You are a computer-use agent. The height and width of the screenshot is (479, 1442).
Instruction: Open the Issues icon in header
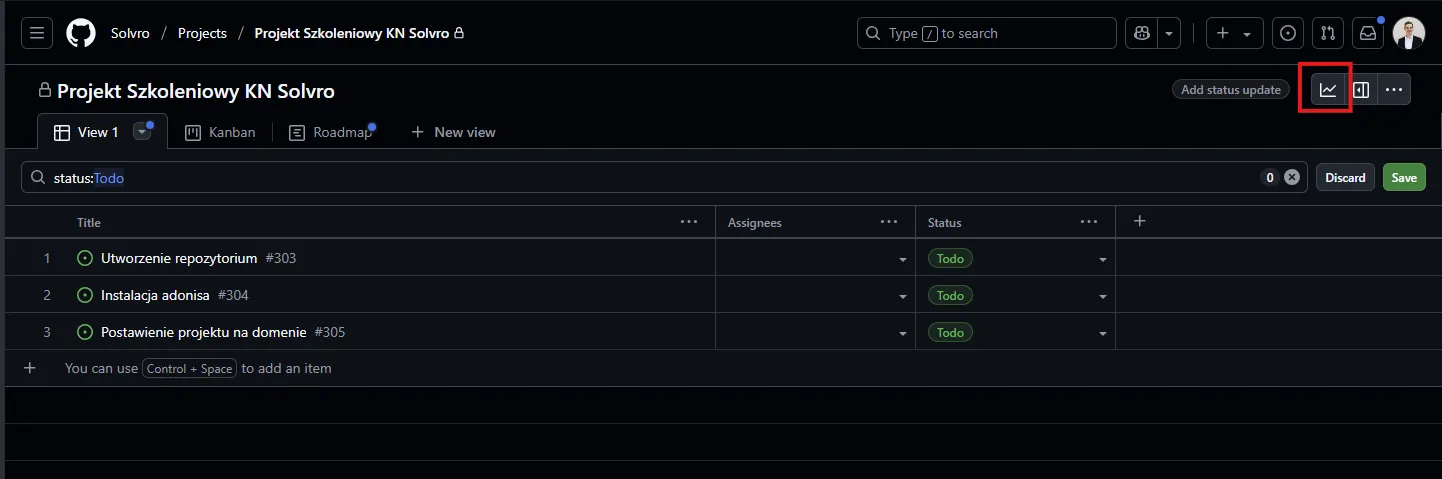pyautogui.click(x=1288, y=33)
